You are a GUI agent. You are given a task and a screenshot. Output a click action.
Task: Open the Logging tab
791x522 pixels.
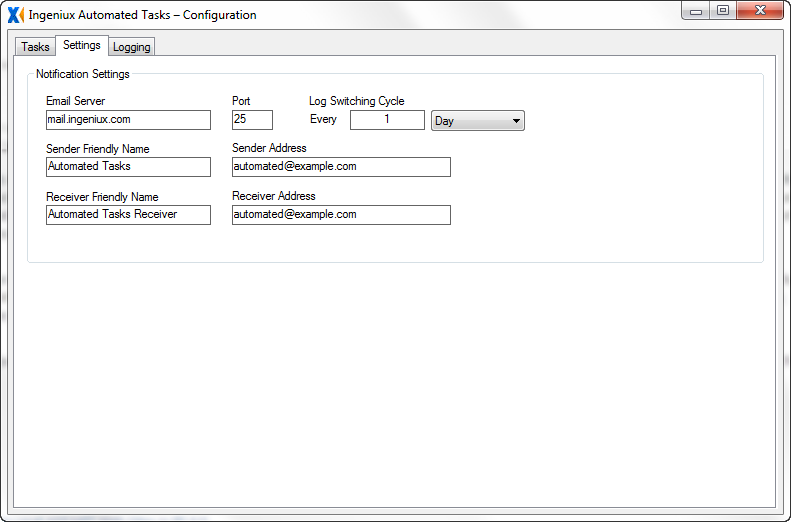tap(132, 47)
